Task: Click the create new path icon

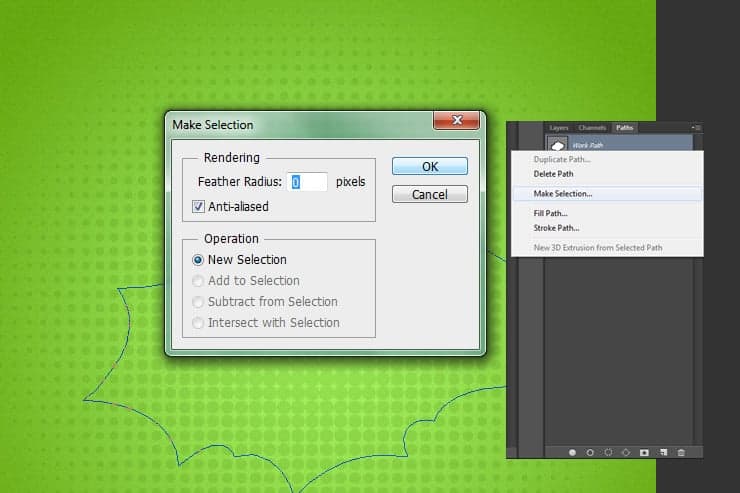Action: [x=664, y=452]
